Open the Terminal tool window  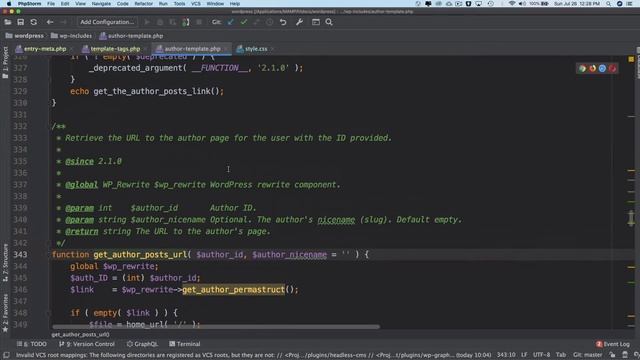pyautogui.click(x=184, y=344)
